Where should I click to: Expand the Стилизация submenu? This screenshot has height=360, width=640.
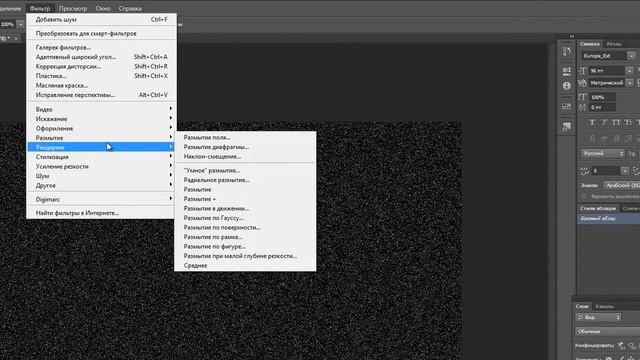pos(102,157)
